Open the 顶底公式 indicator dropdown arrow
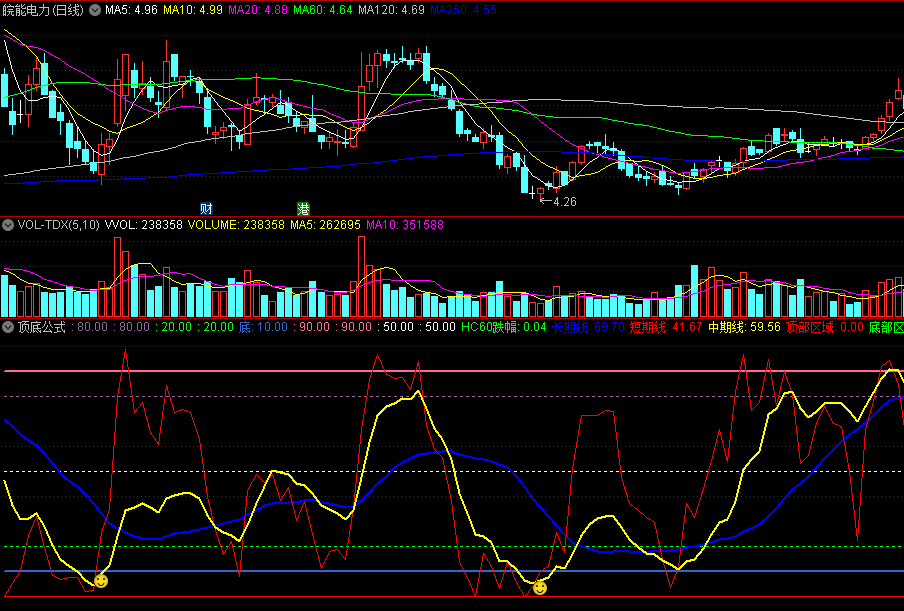The image size is (904, 611). (8, 327)
